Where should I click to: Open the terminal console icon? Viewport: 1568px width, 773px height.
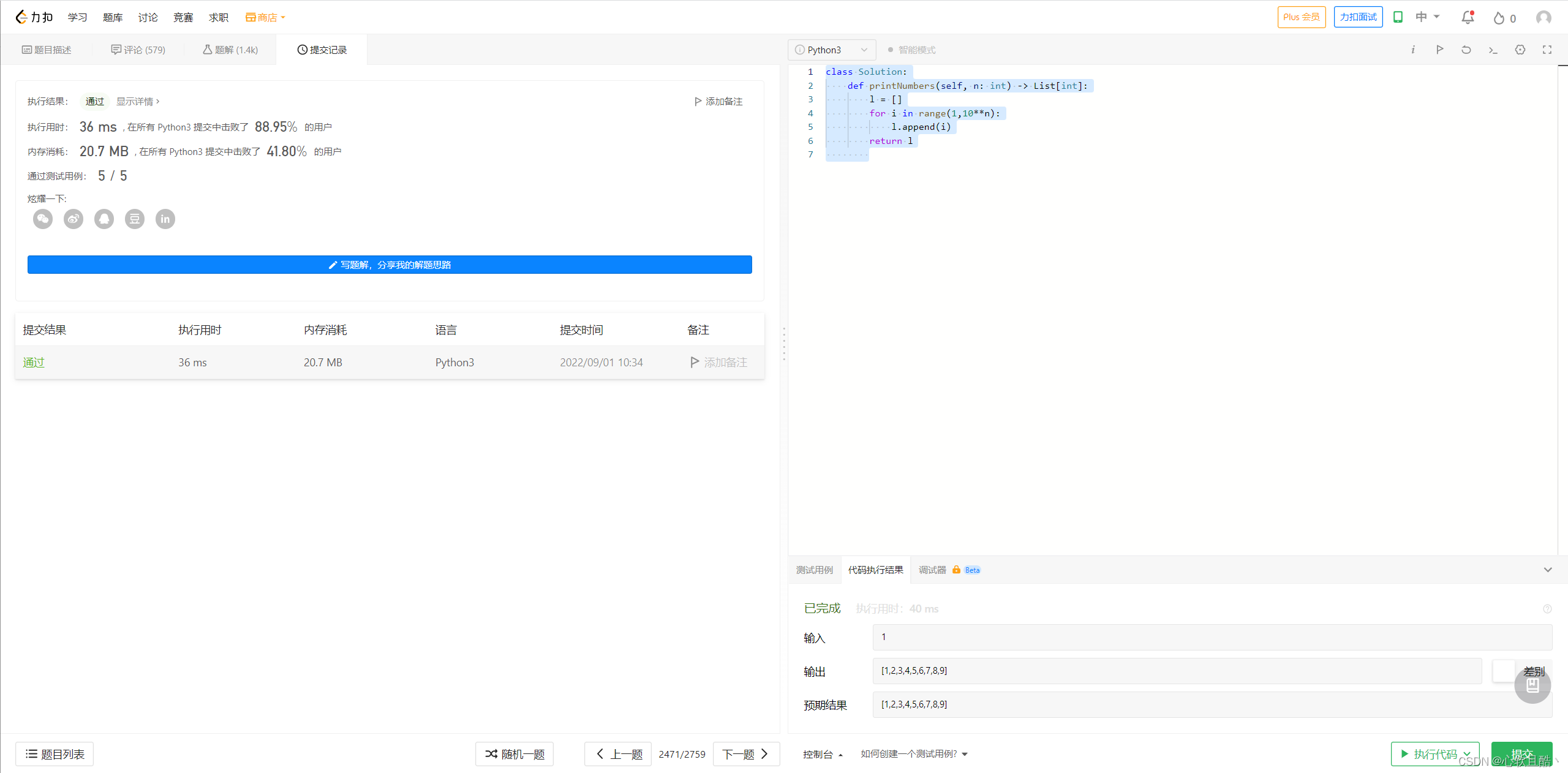pyautogui.click(x=1493, y=50)
